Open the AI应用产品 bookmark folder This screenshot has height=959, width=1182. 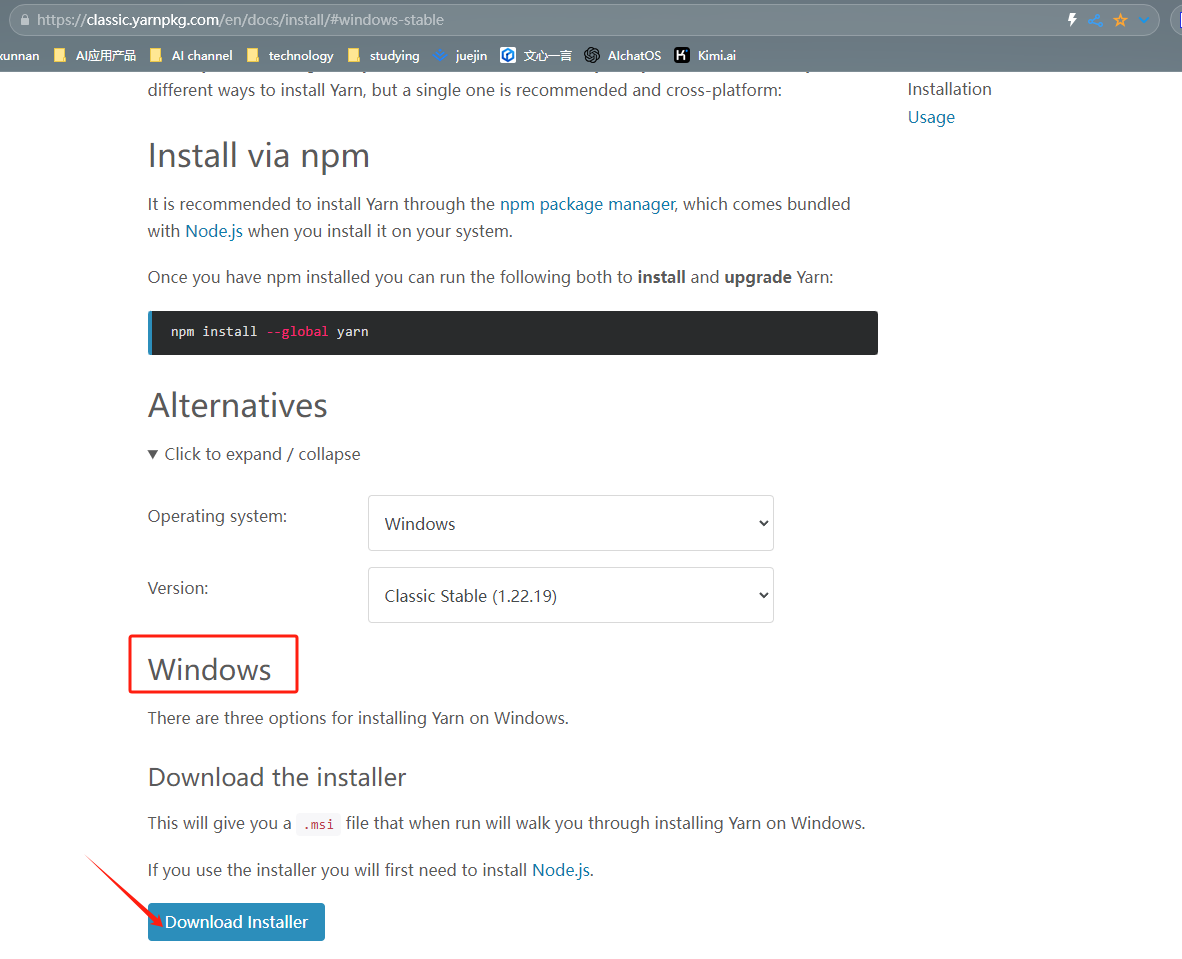pyautogui.click(x=95, y=56)
